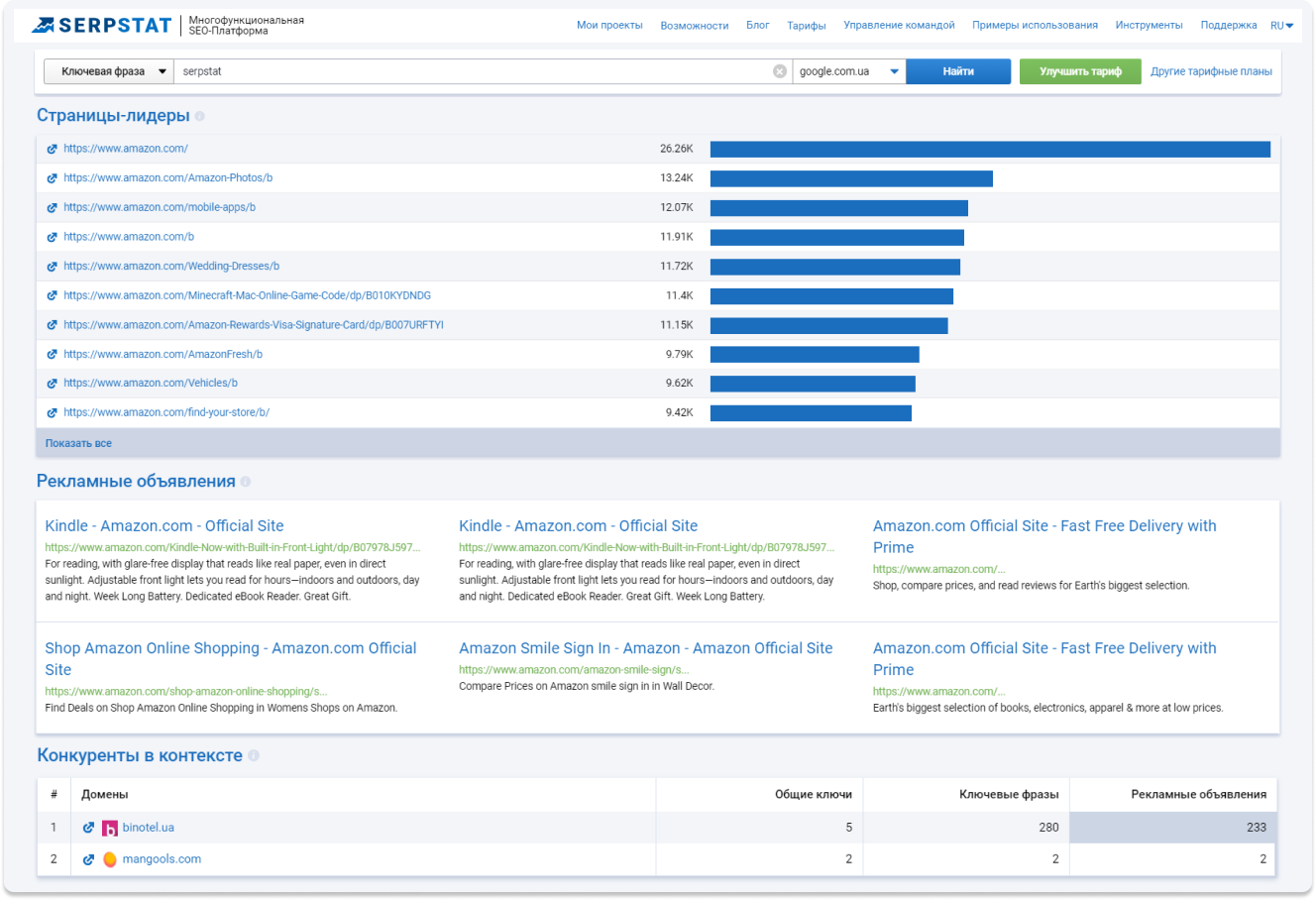Click the Улучшить тариф button
1316x900 pixels.
click(1080, 71)
